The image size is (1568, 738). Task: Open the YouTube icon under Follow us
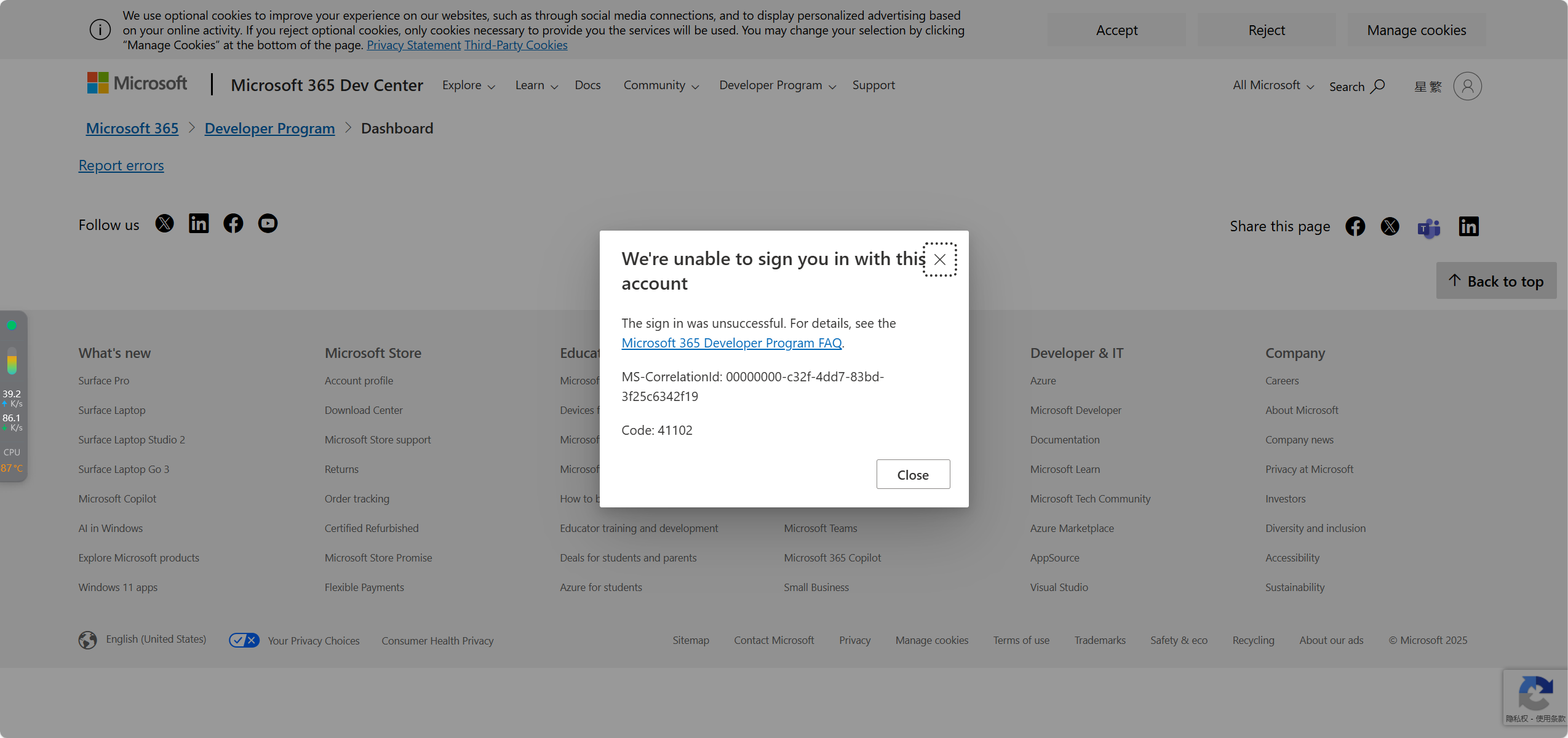(268, 223)
